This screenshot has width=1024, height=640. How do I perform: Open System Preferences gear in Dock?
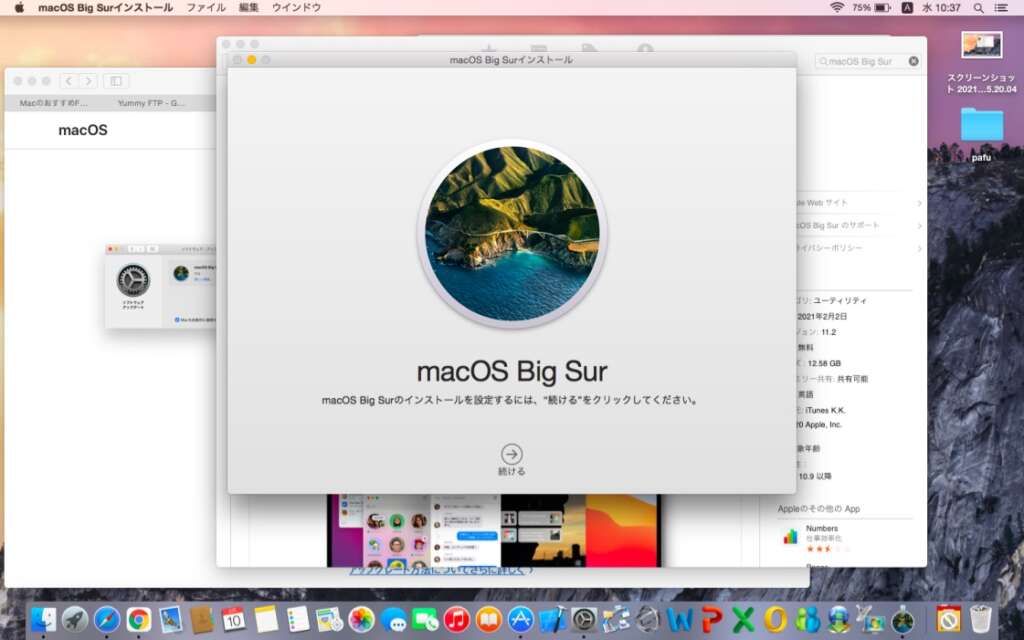[584, 619]
